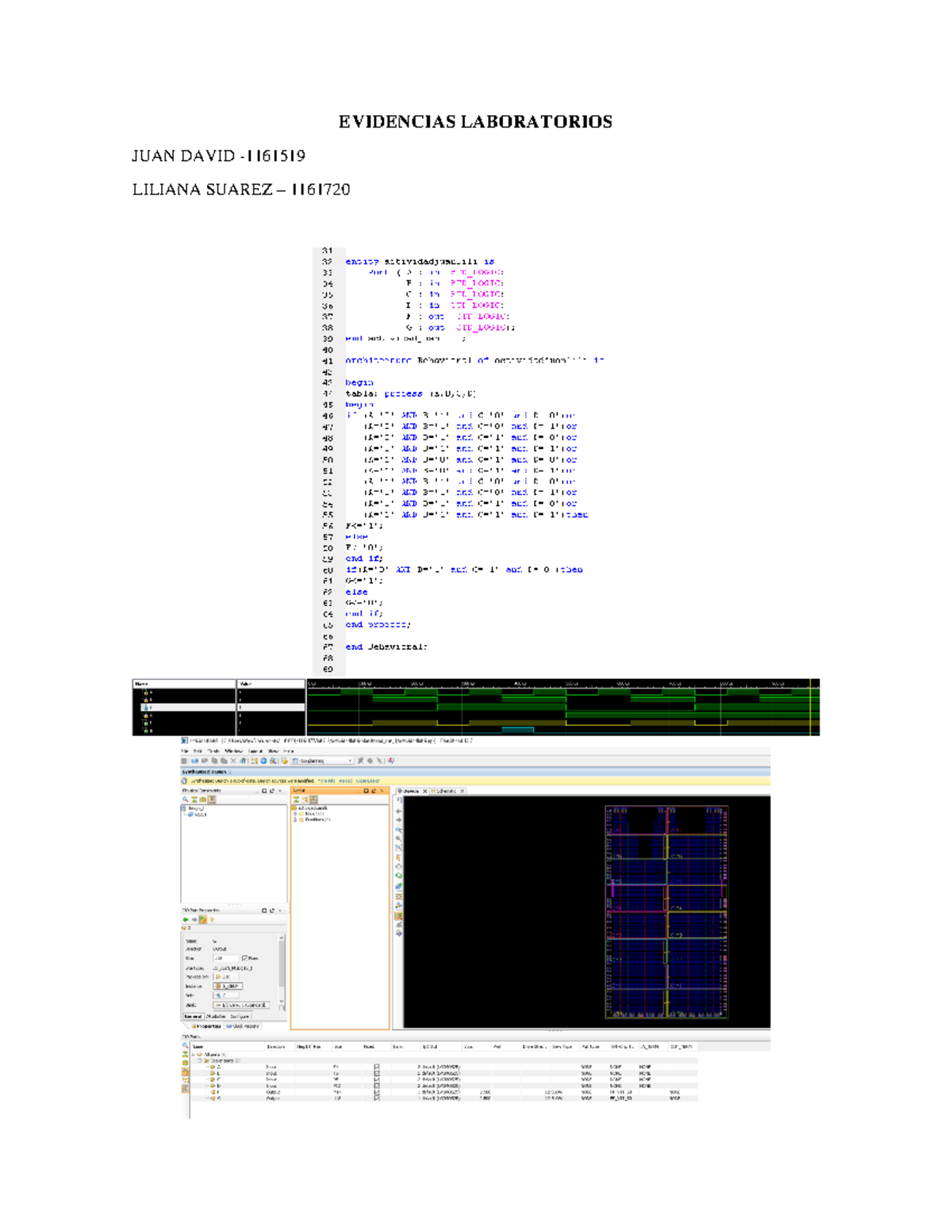The image size is (952, 1232).
Task: Open the layout dropdown in the main toolbar
Action: (x=324, y=761)
